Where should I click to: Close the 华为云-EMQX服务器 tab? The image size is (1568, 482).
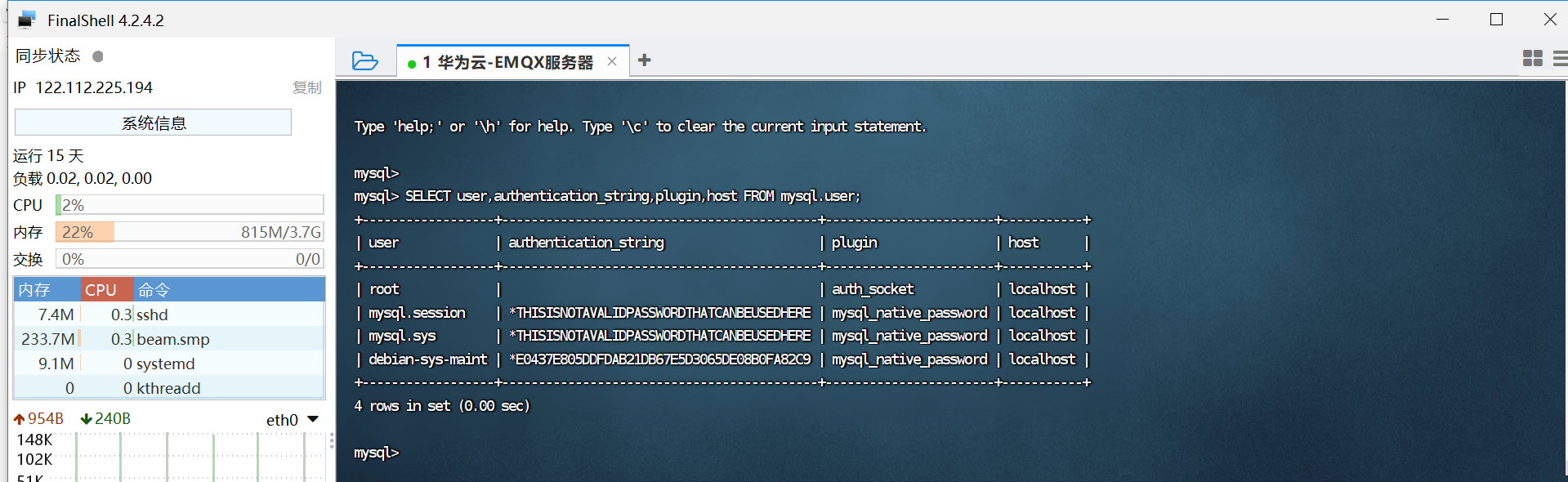(x=611, y=61)
